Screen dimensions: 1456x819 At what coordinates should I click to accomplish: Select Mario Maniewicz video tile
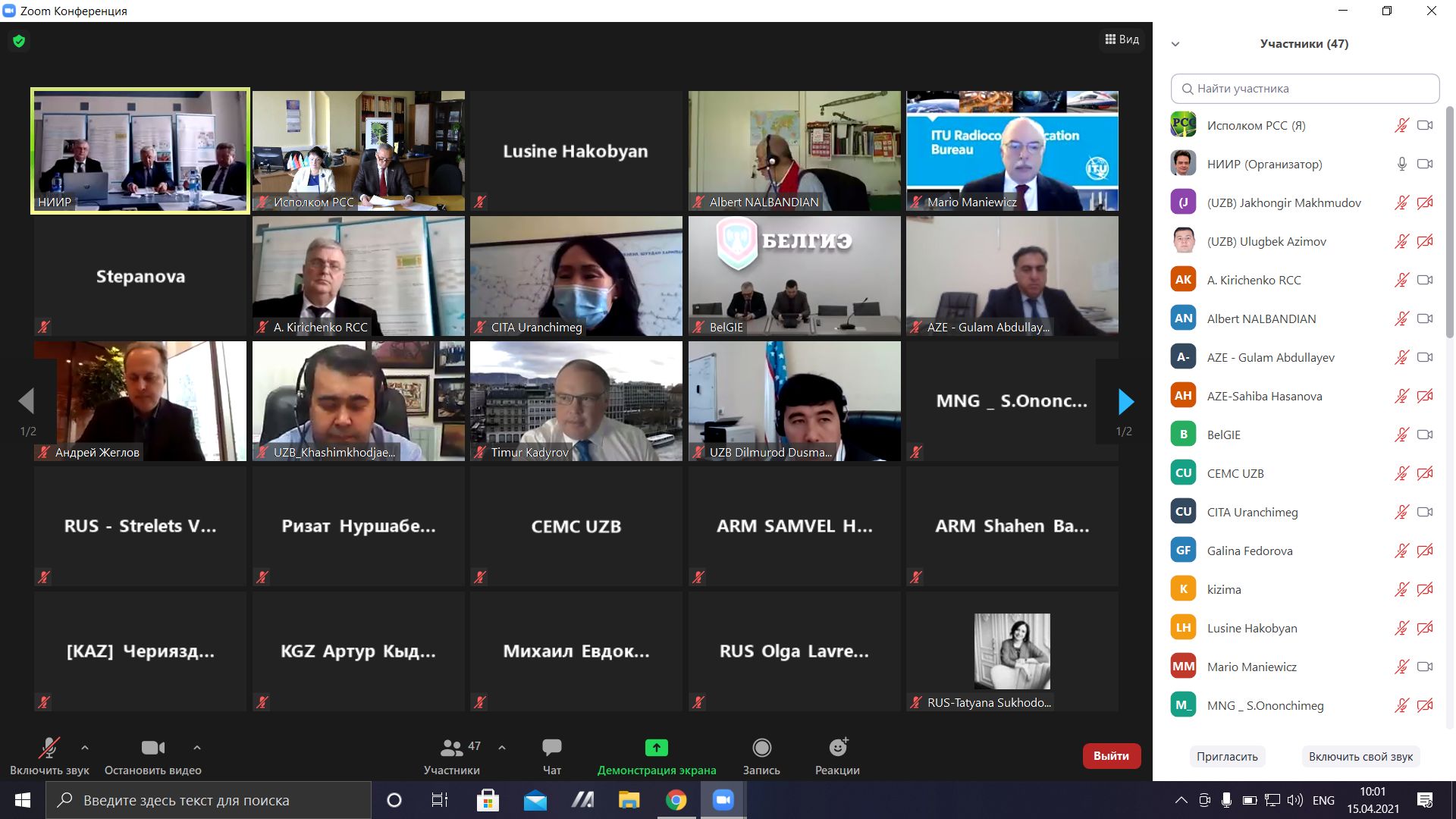click(1012, 151)
